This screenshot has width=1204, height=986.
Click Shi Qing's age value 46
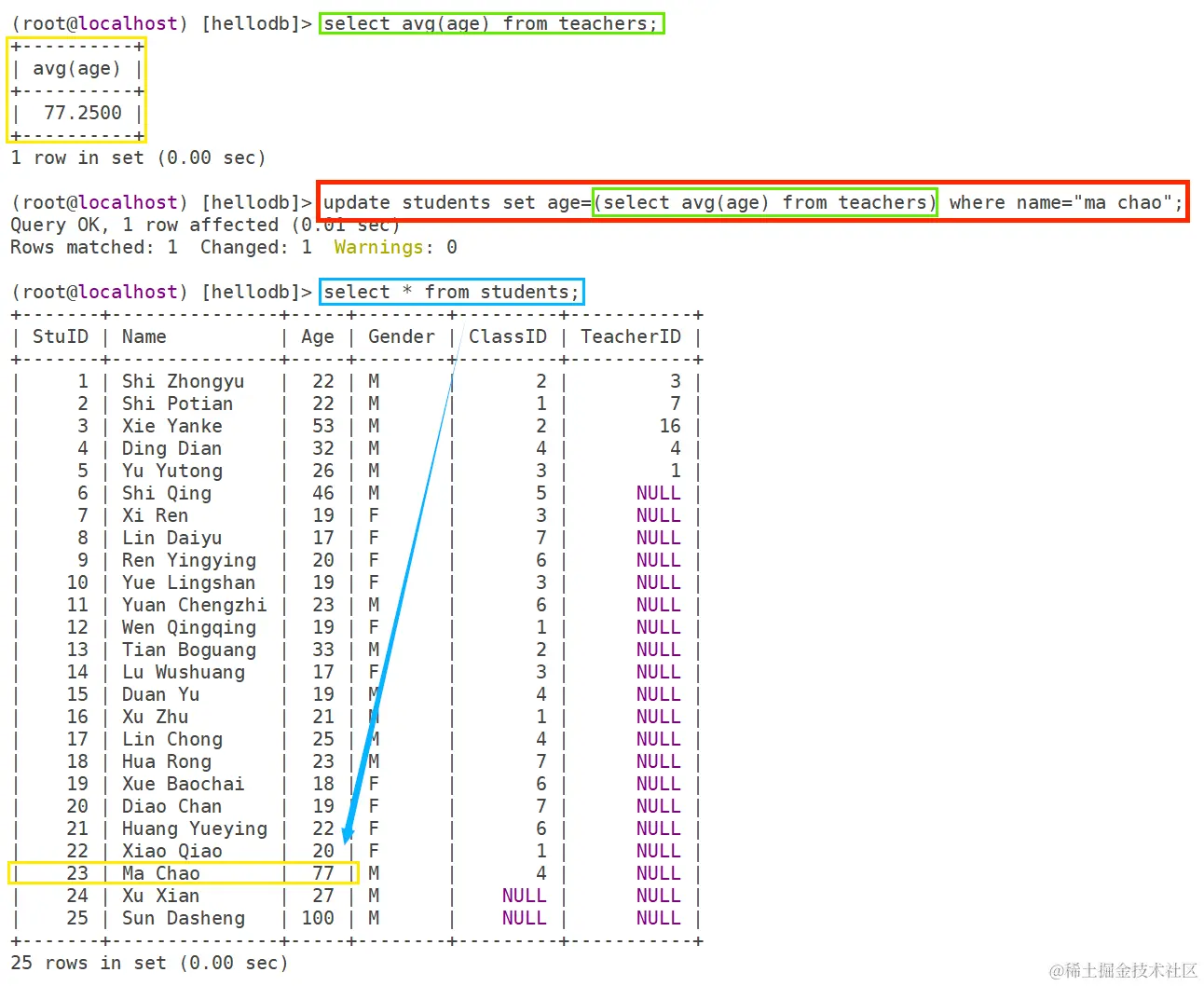pos(323,493)
